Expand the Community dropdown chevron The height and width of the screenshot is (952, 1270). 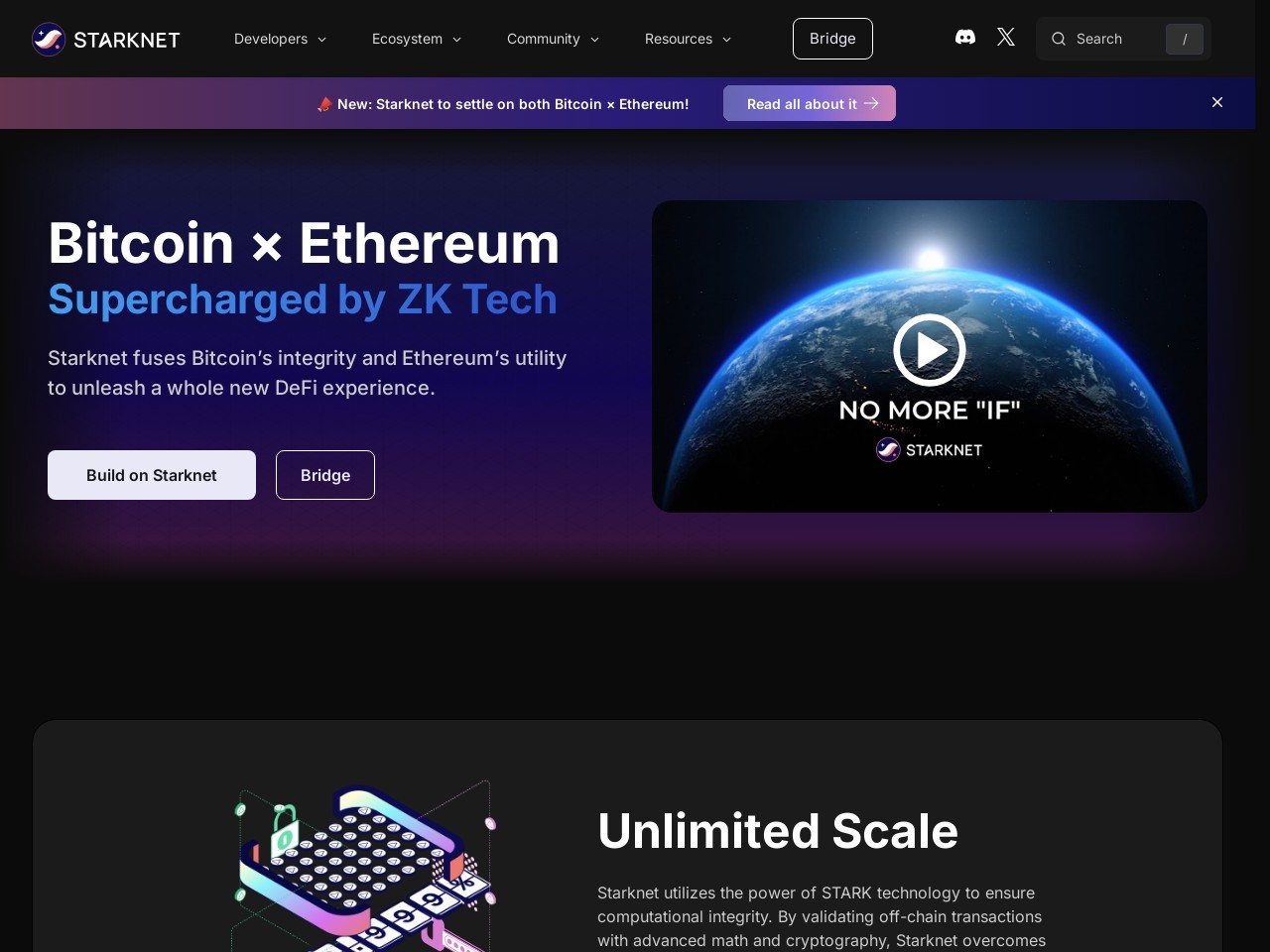(x=594, y=40)
